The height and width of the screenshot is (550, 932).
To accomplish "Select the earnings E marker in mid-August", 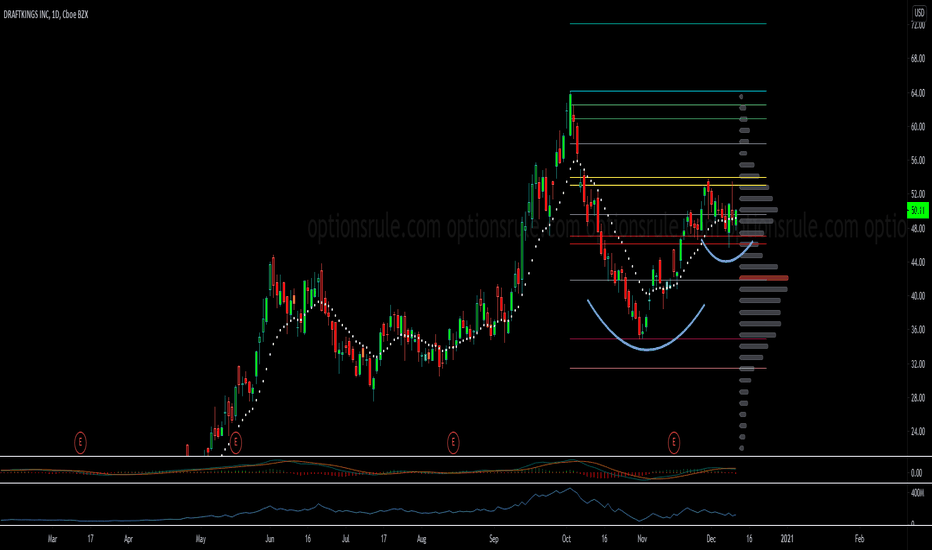I will pos(453,442).
